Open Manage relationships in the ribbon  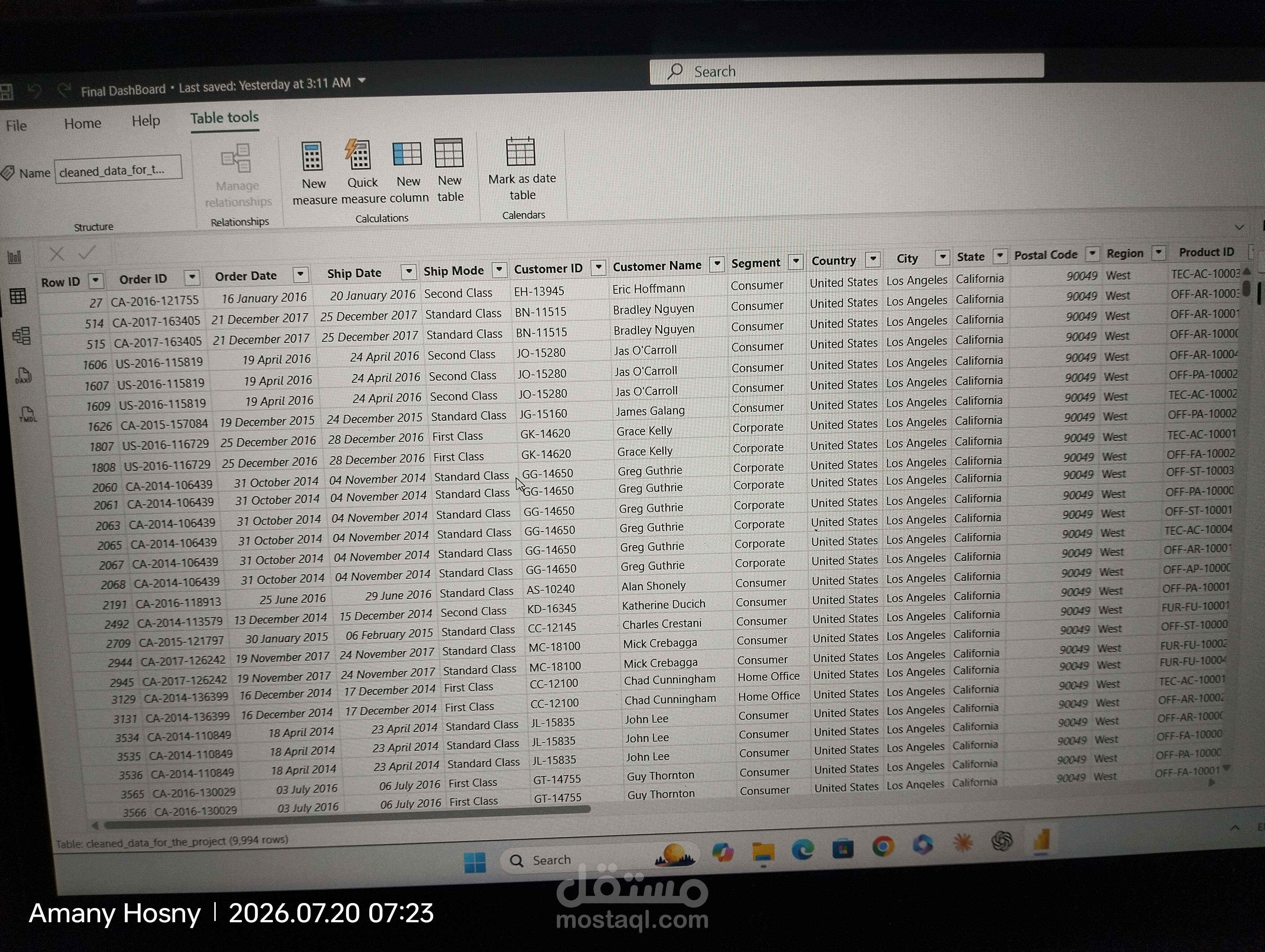(x=237, y=175)
